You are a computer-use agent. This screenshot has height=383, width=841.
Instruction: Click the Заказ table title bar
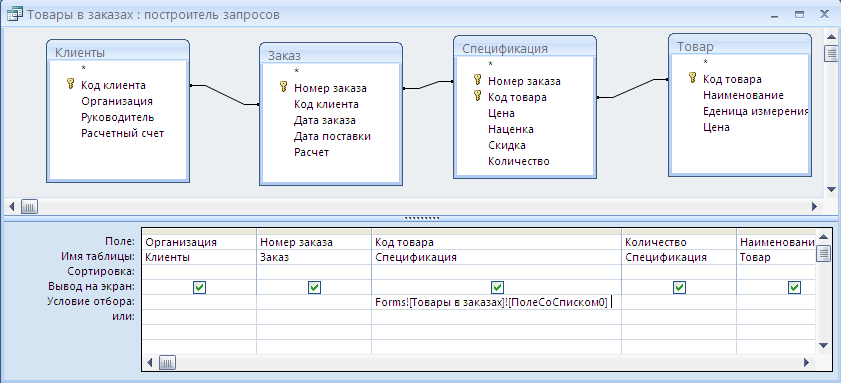(x=331, y=55)
